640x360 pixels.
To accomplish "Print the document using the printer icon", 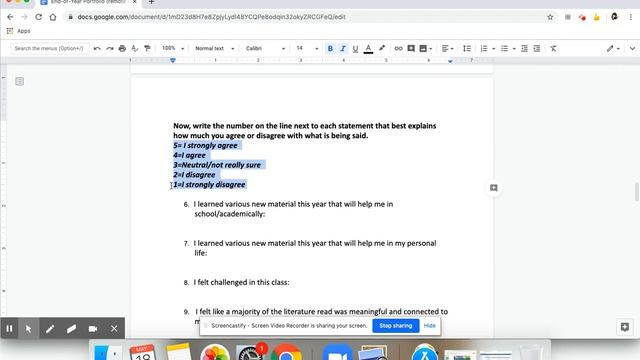I will [x=122, y=49].
